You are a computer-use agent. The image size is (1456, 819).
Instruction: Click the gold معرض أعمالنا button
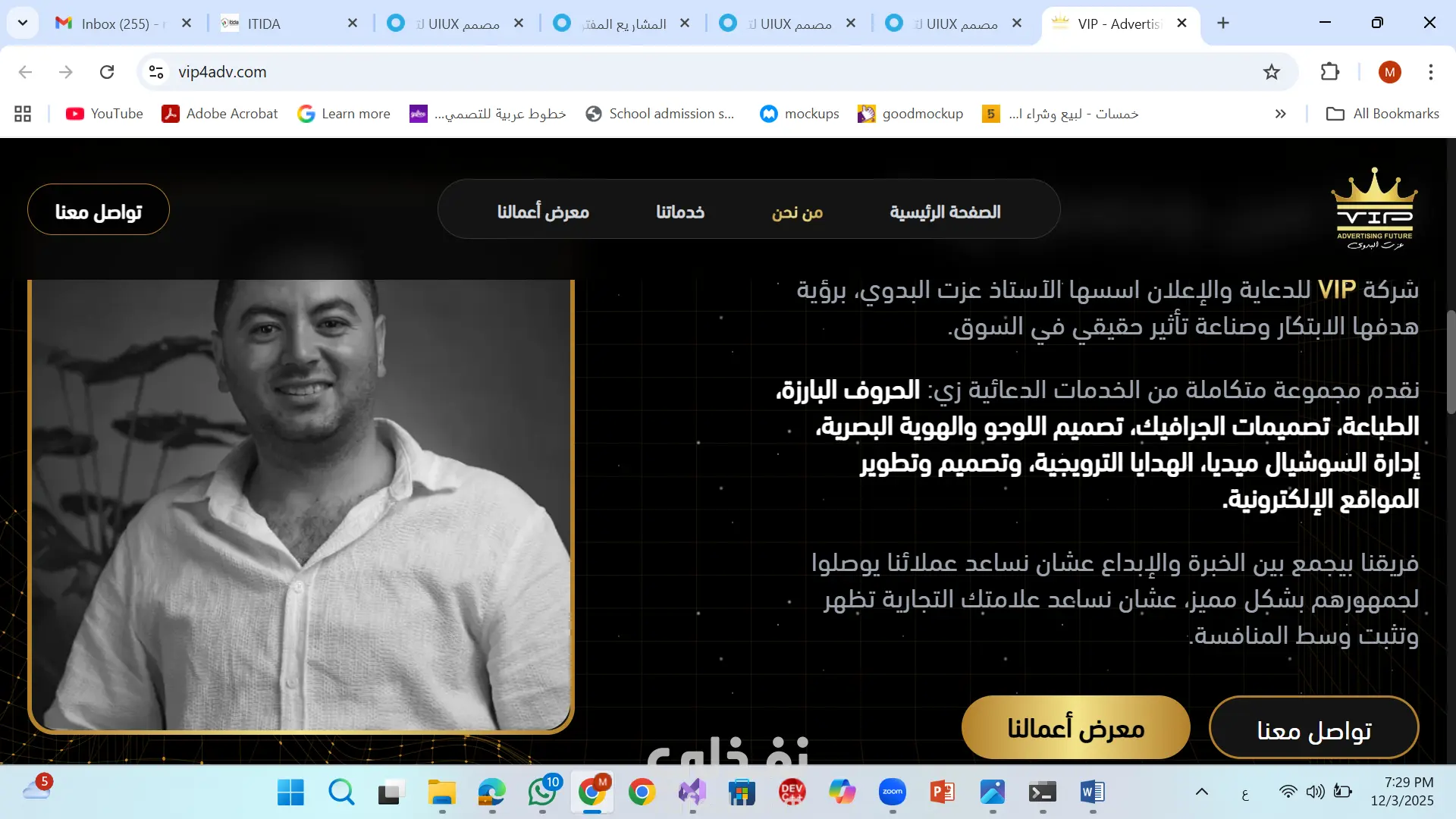[1075, 728]
